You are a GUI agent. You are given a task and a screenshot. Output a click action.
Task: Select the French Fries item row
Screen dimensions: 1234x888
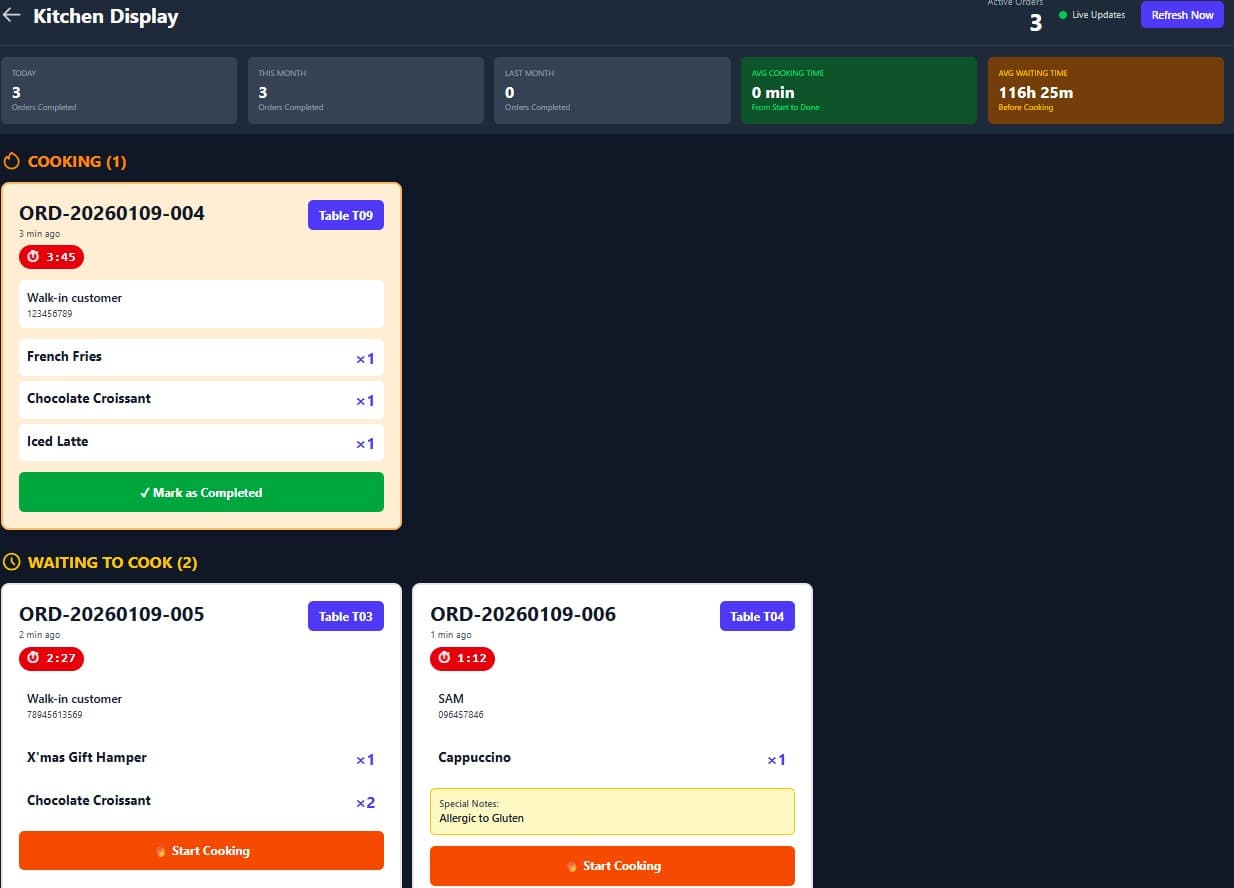(201, 357)
